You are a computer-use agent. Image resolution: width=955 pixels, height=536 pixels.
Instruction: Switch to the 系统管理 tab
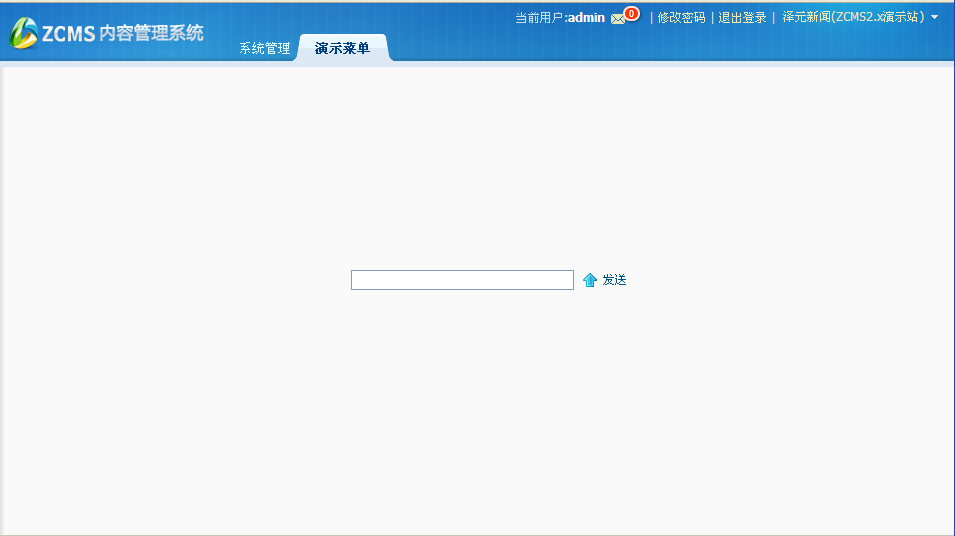[x=264, y=48]
